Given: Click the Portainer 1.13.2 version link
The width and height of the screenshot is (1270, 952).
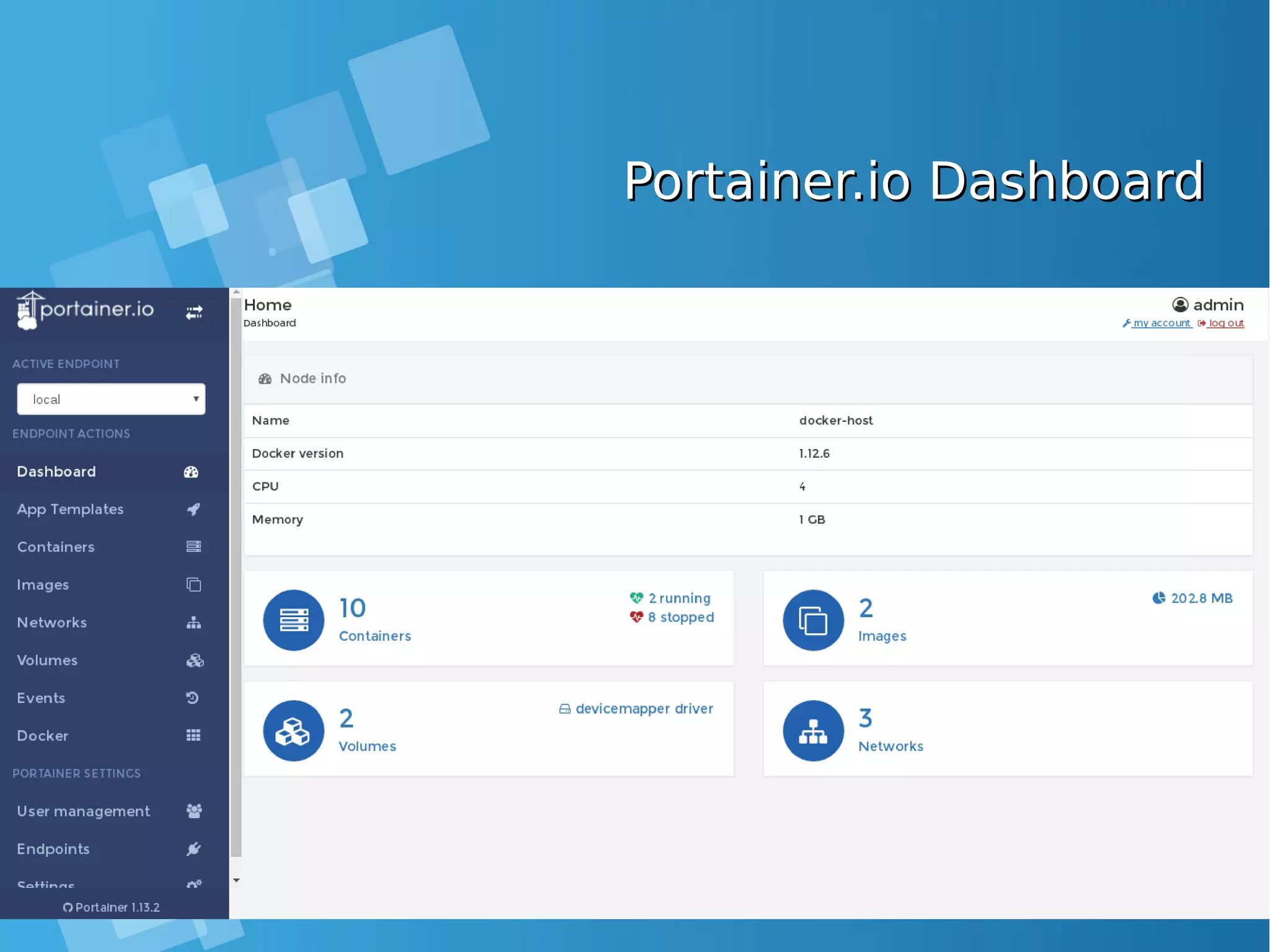Looking at the screenshot, I should click(x=118, y=907).
